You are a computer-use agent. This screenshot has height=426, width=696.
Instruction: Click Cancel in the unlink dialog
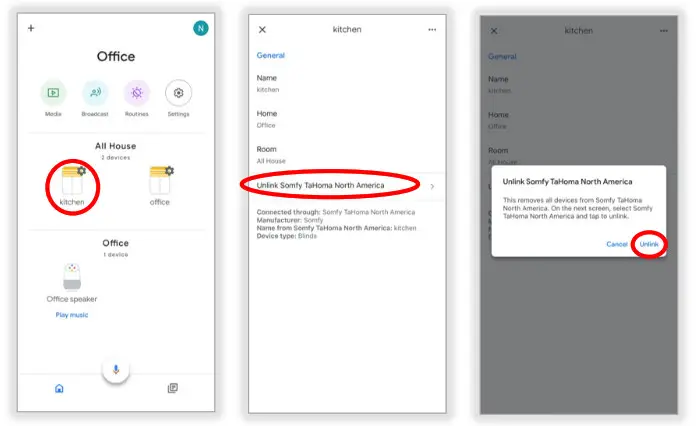coord(617,244)
